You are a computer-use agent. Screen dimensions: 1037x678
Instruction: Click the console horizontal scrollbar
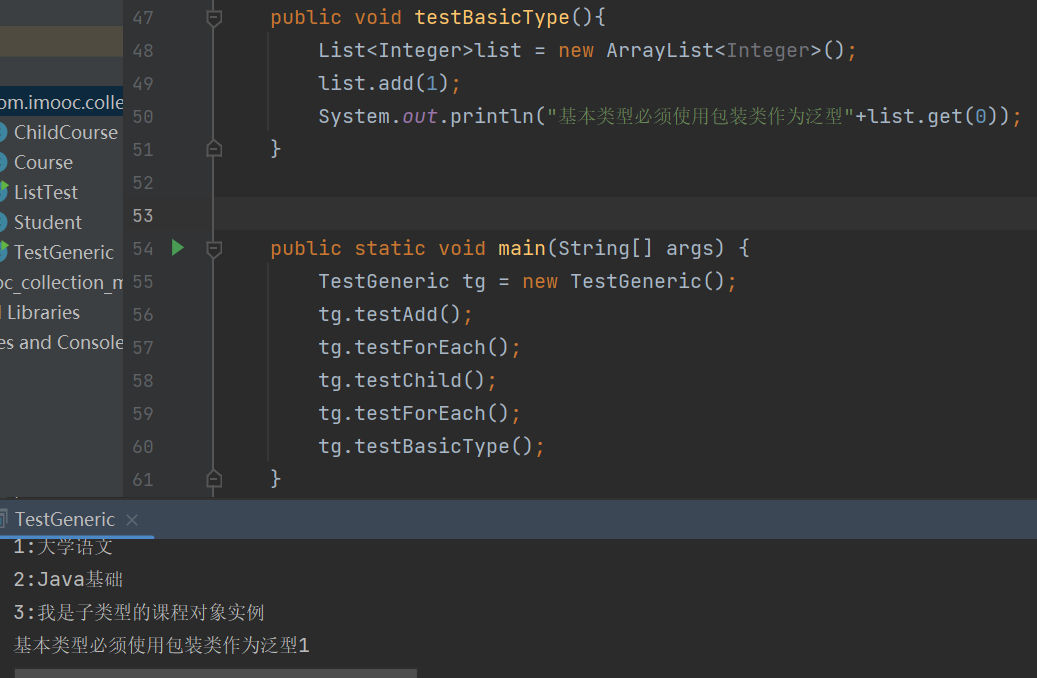pos(215,673)
